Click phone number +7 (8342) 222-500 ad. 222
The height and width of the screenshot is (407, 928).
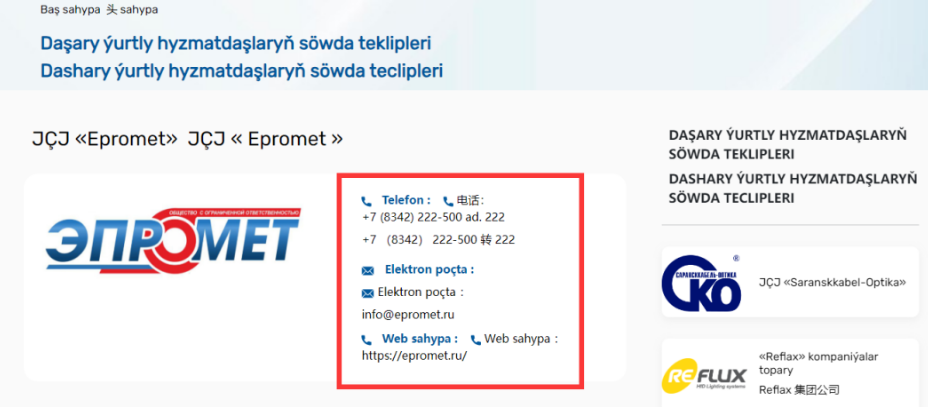pos(433,217)
